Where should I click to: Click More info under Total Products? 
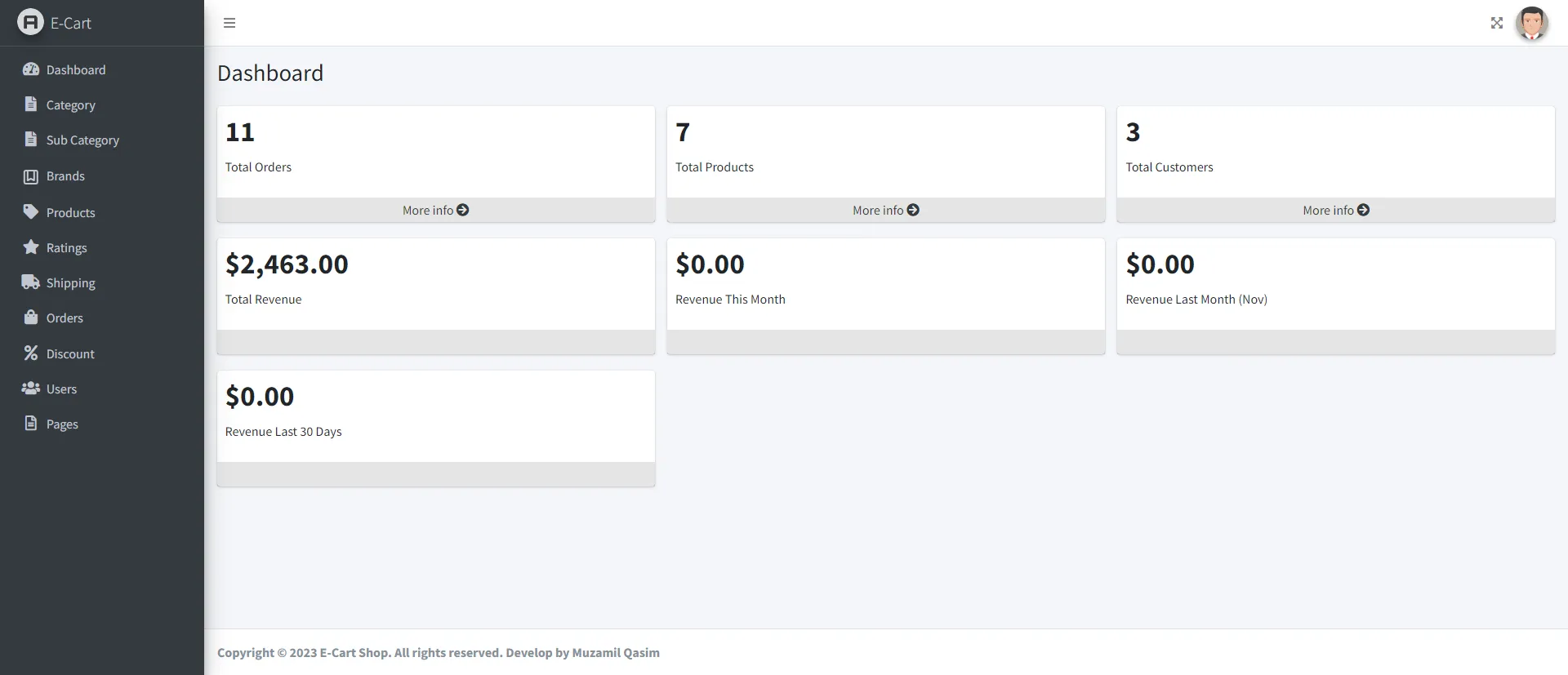(x=885, y=211)
